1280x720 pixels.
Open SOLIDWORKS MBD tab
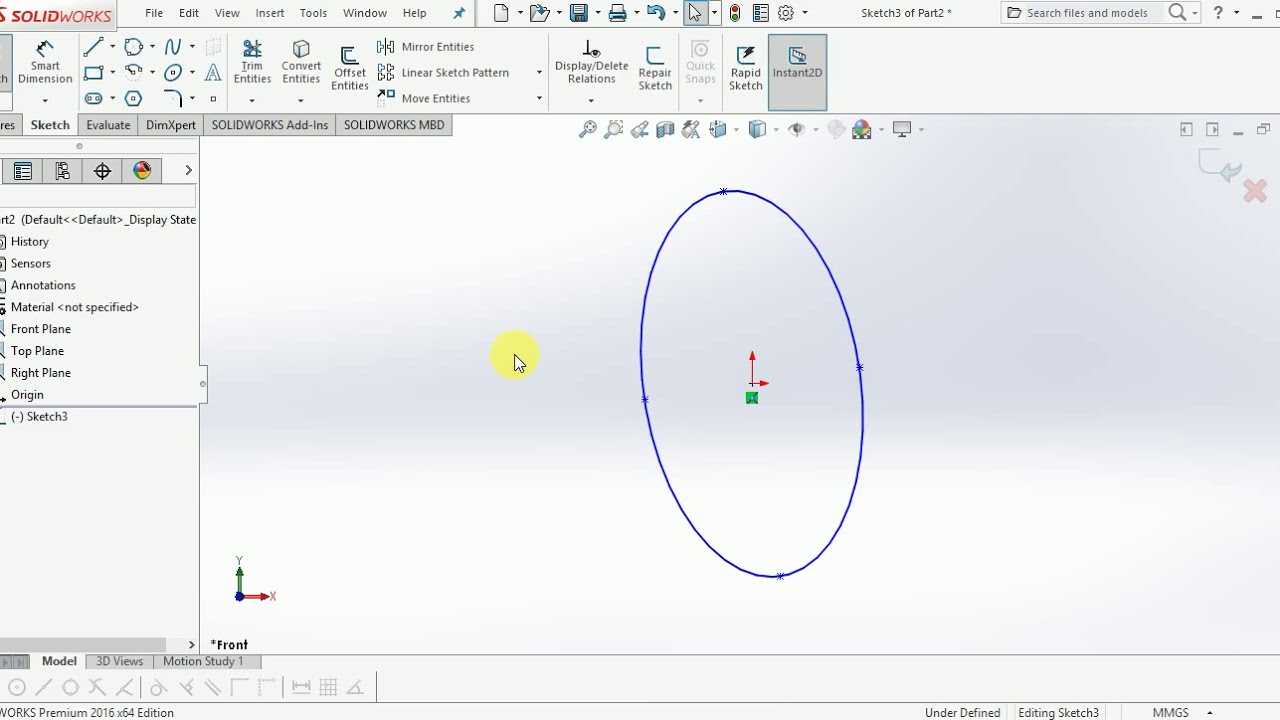coord(394,125)
